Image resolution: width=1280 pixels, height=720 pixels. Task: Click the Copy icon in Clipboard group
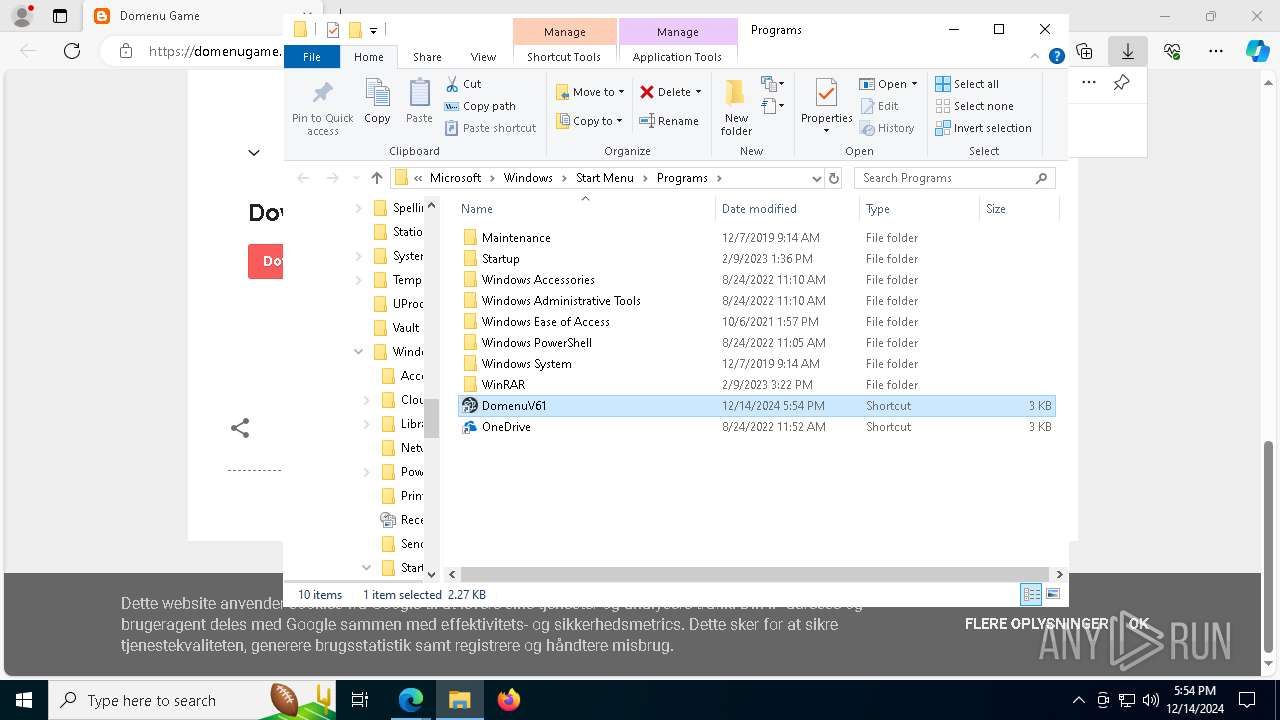(x=377, y=102)
